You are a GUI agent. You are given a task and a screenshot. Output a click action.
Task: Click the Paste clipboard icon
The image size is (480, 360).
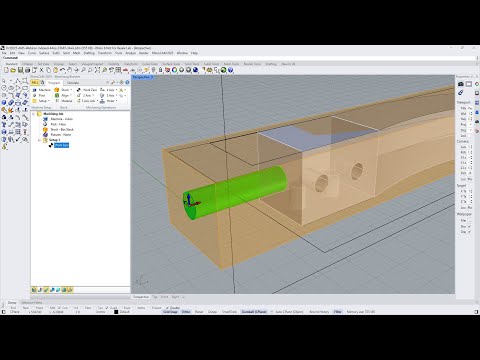tap(55, 70)
